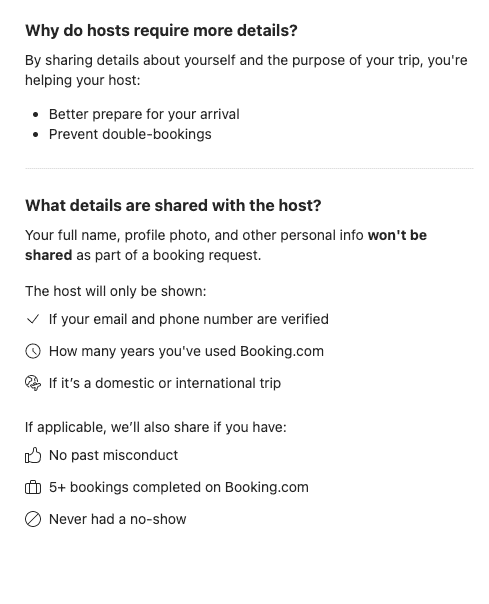Click the globe icon for trip type

coord(33,383)
